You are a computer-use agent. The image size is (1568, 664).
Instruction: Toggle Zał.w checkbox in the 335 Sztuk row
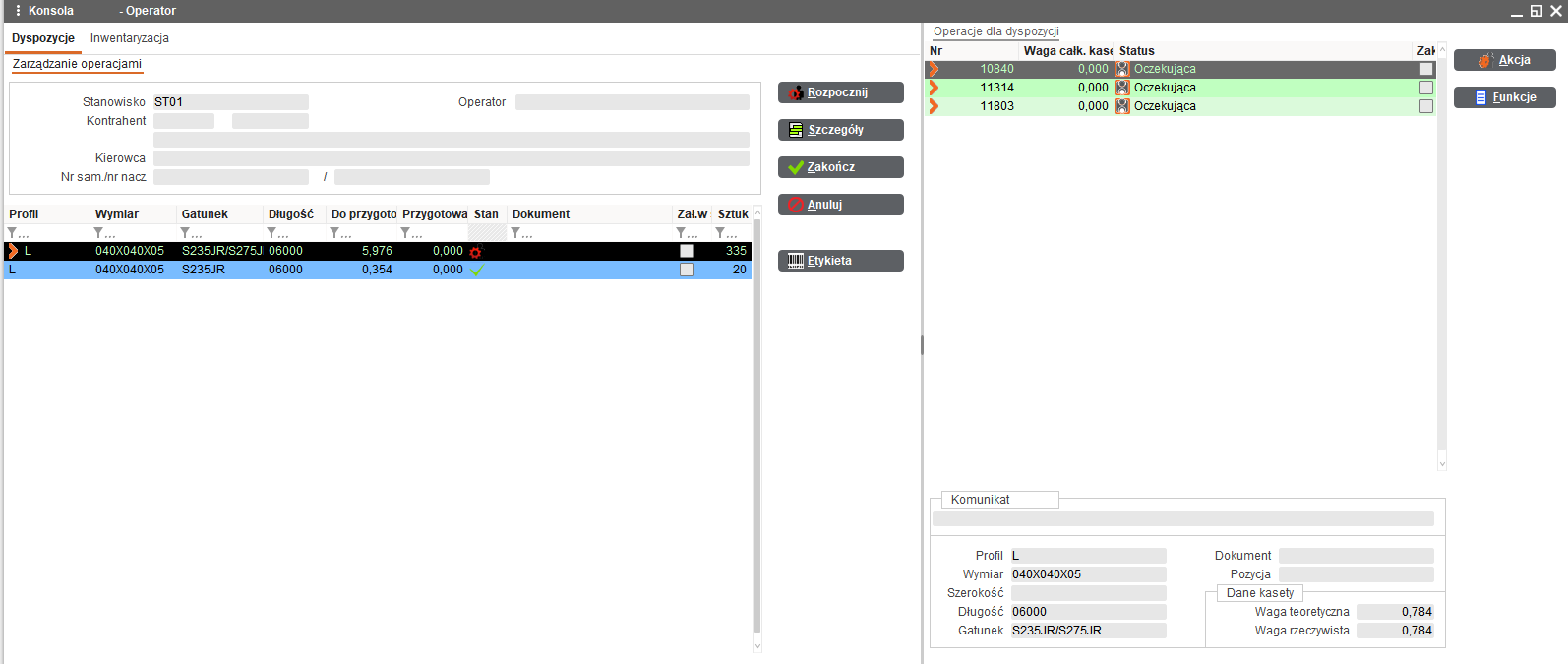coord(687,251)
